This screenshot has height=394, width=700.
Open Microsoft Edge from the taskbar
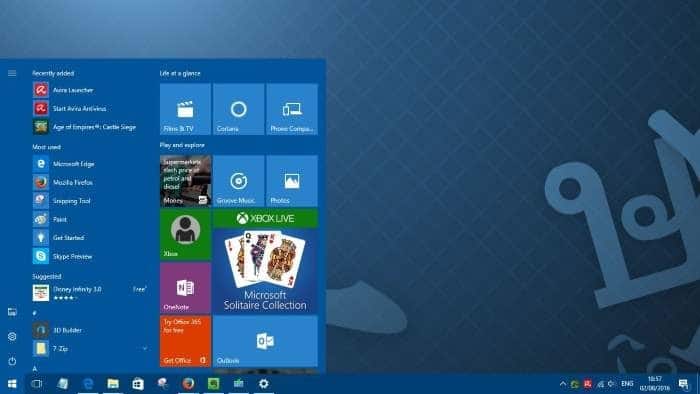point(88,384)
